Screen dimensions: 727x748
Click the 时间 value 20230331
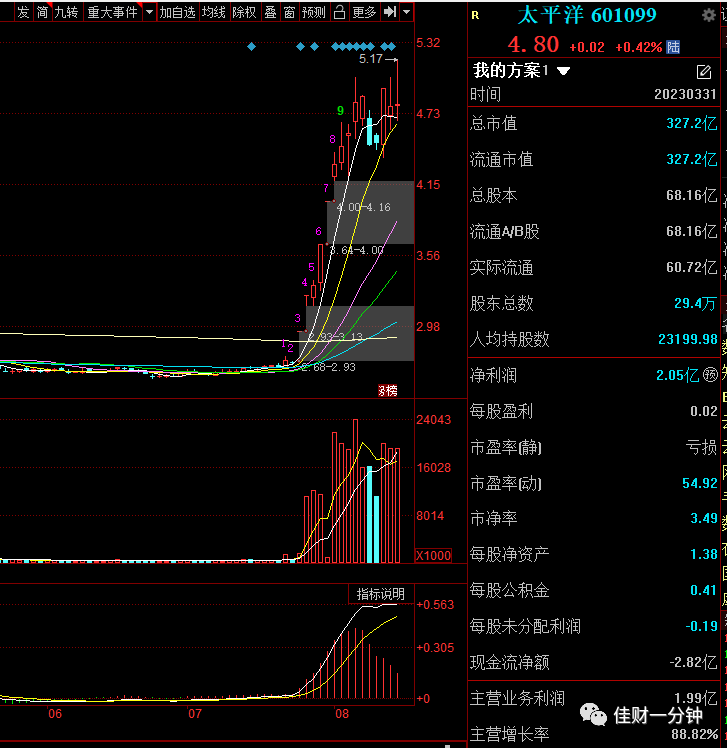tap(685, 94)
